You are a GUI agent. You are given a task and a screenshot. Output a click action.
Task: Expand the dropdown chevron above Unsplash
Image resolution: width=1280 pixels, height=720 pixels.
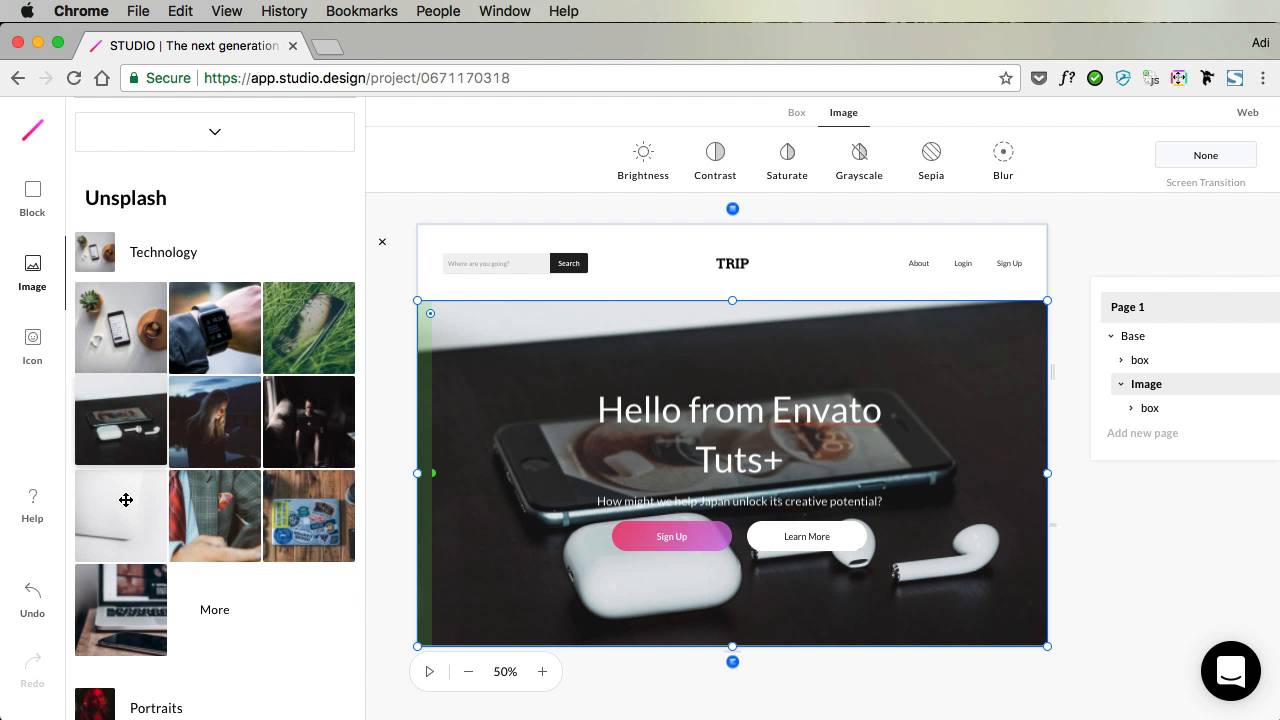(x=215, y=132)
